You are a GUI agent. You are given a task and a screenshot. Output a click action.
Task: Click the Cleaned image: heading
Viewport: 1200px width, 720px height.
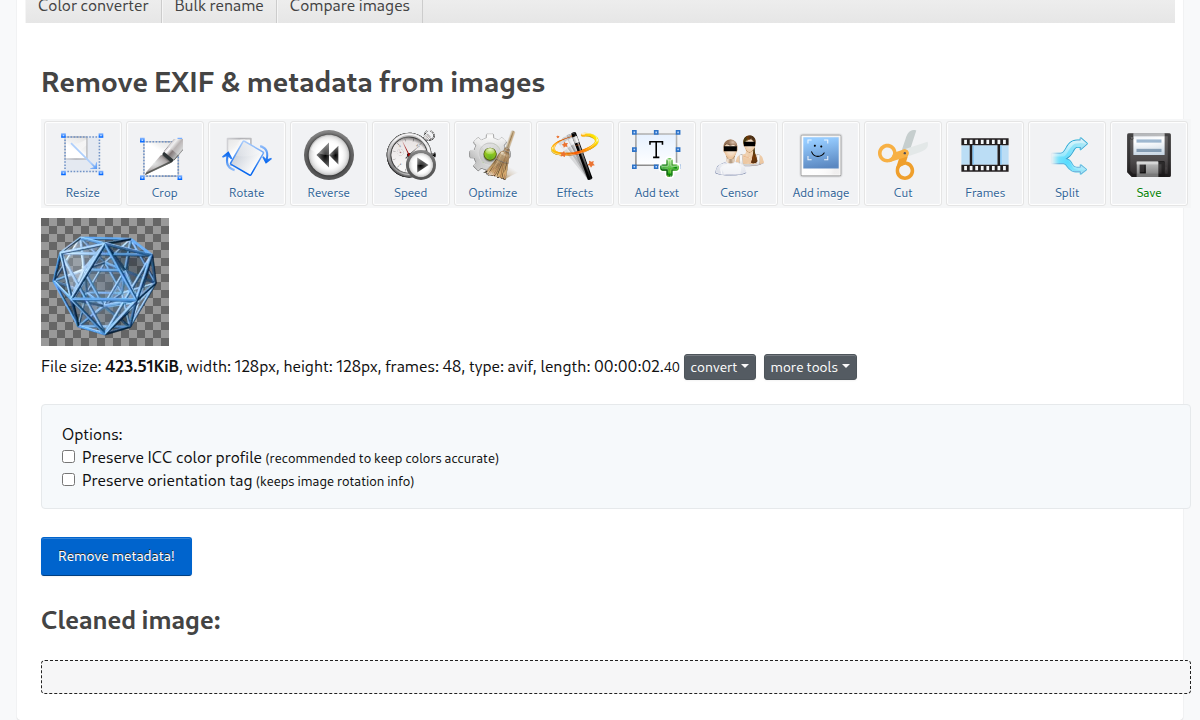131,621
